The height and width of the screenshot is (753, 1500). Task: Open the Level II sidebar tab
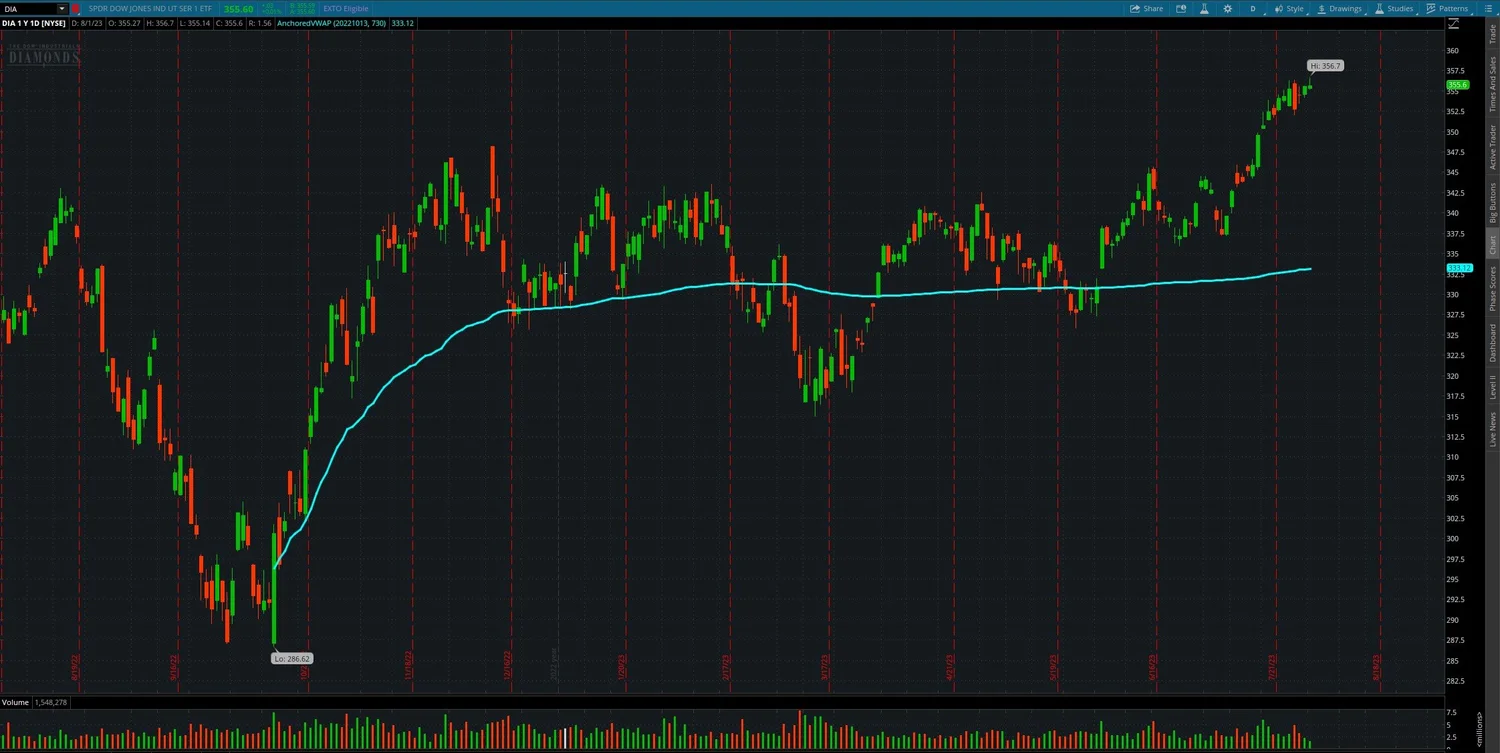pos(1492,387)
